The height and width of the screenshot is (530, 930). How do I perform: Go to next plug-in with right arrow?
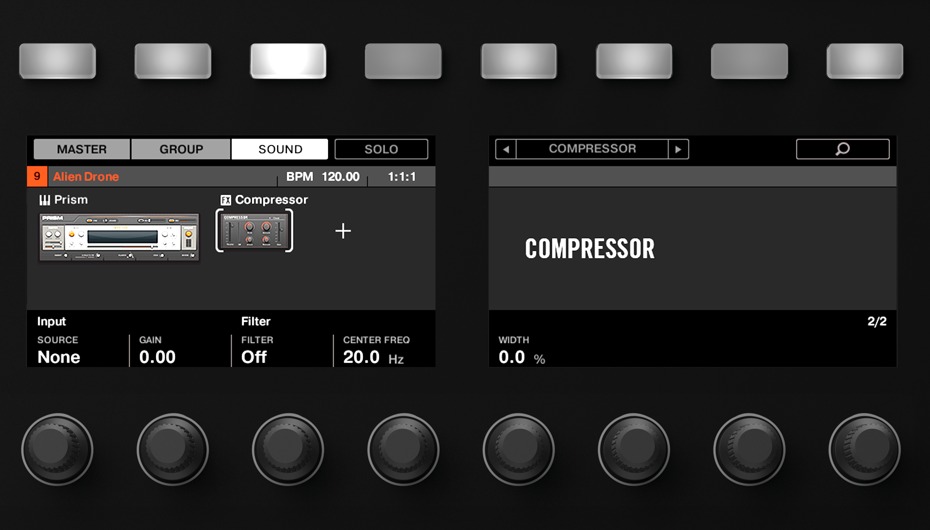tap(678, 149)
